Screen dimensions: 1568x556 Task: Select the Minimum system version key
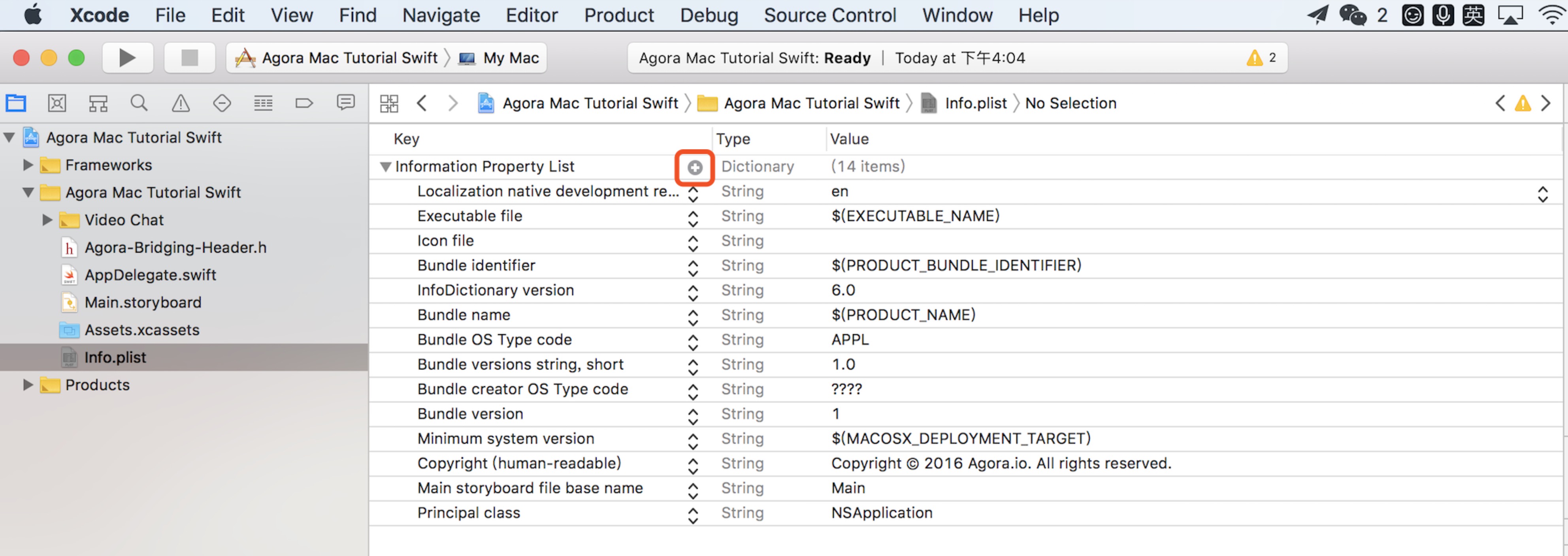click(x=505, y=439)
